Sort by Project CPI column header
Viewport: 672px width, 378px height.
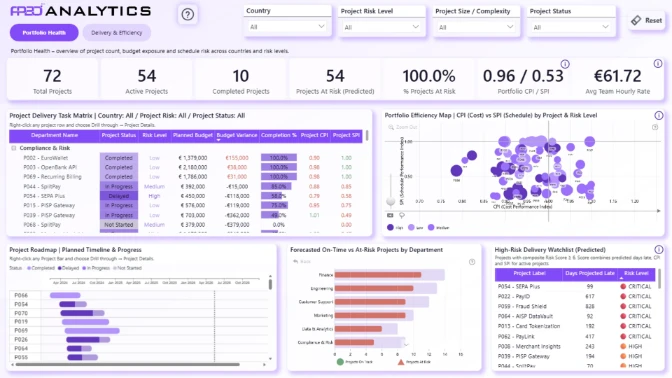[x=314, y=135]
